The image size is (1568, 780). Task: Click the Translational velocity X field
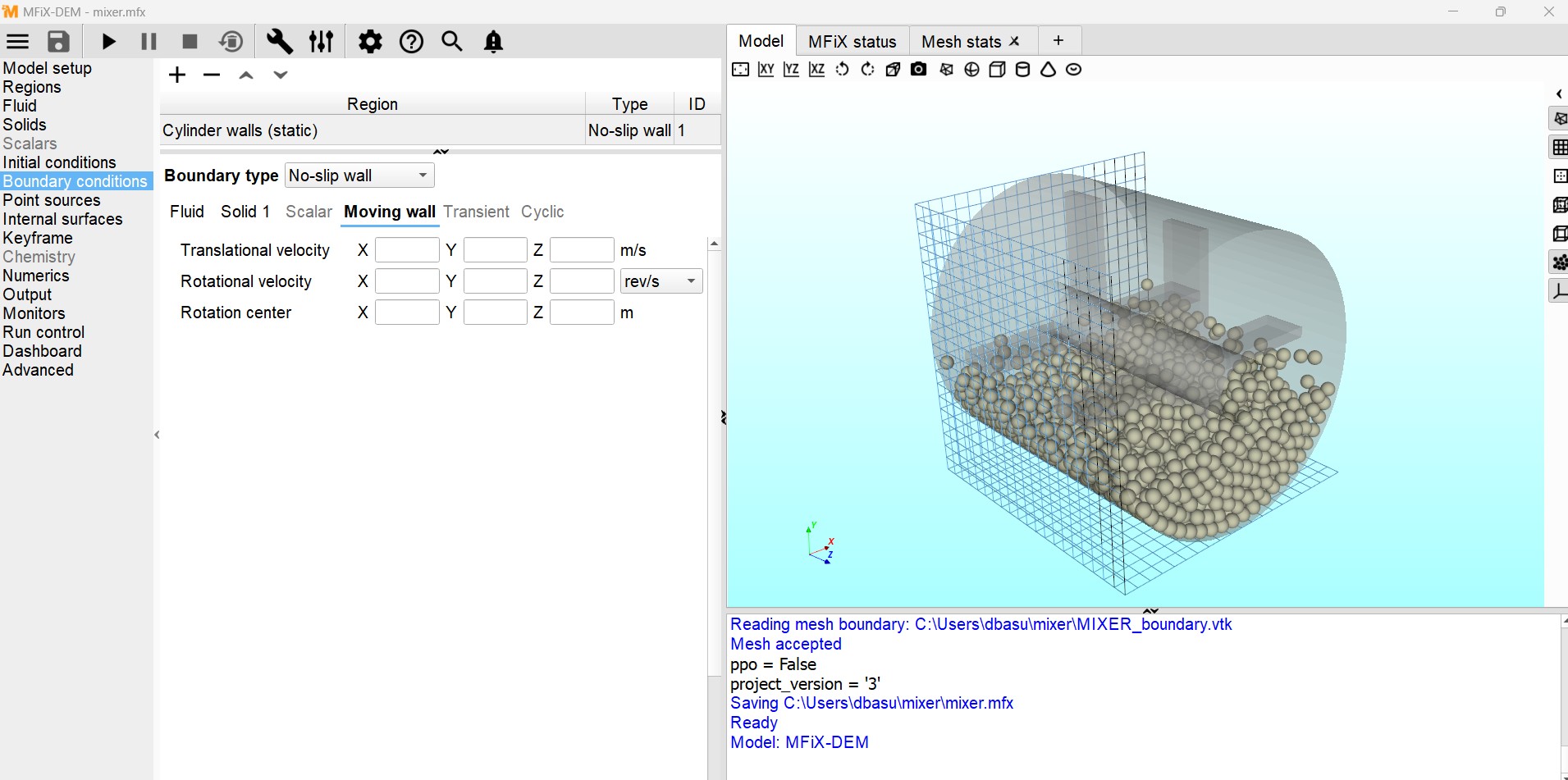[407, 250]
